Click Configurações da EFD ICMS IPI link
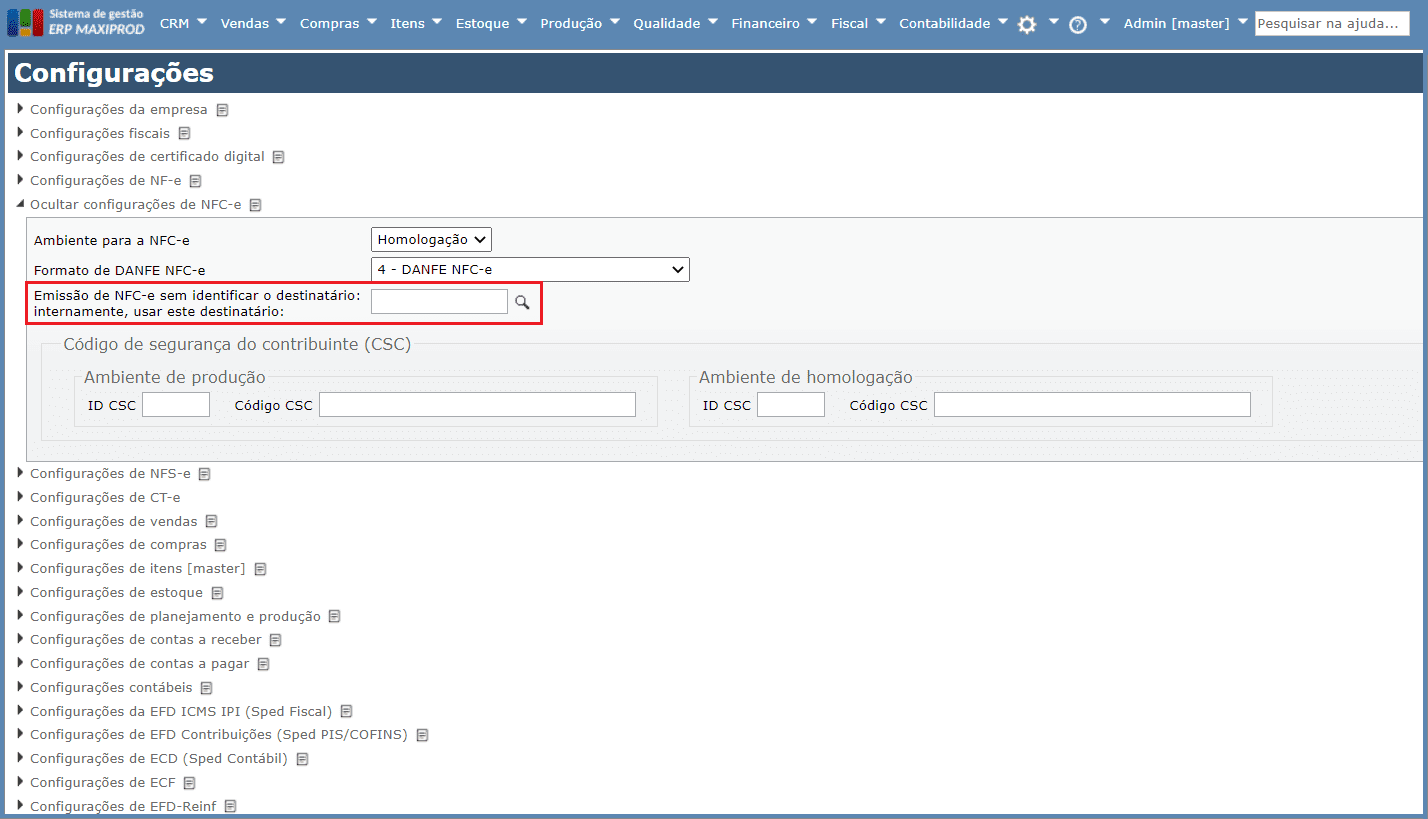The height and width of the screenshot is (819, 1428). (181, 712)
